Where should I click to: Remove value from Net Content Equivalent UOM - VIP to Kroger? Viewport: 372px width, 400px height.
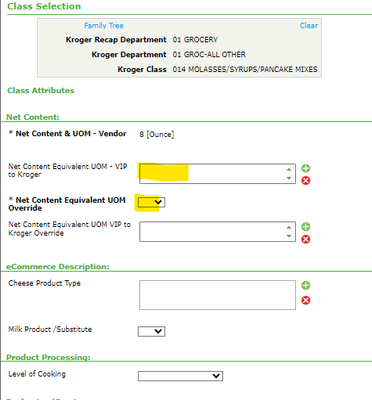306,181
